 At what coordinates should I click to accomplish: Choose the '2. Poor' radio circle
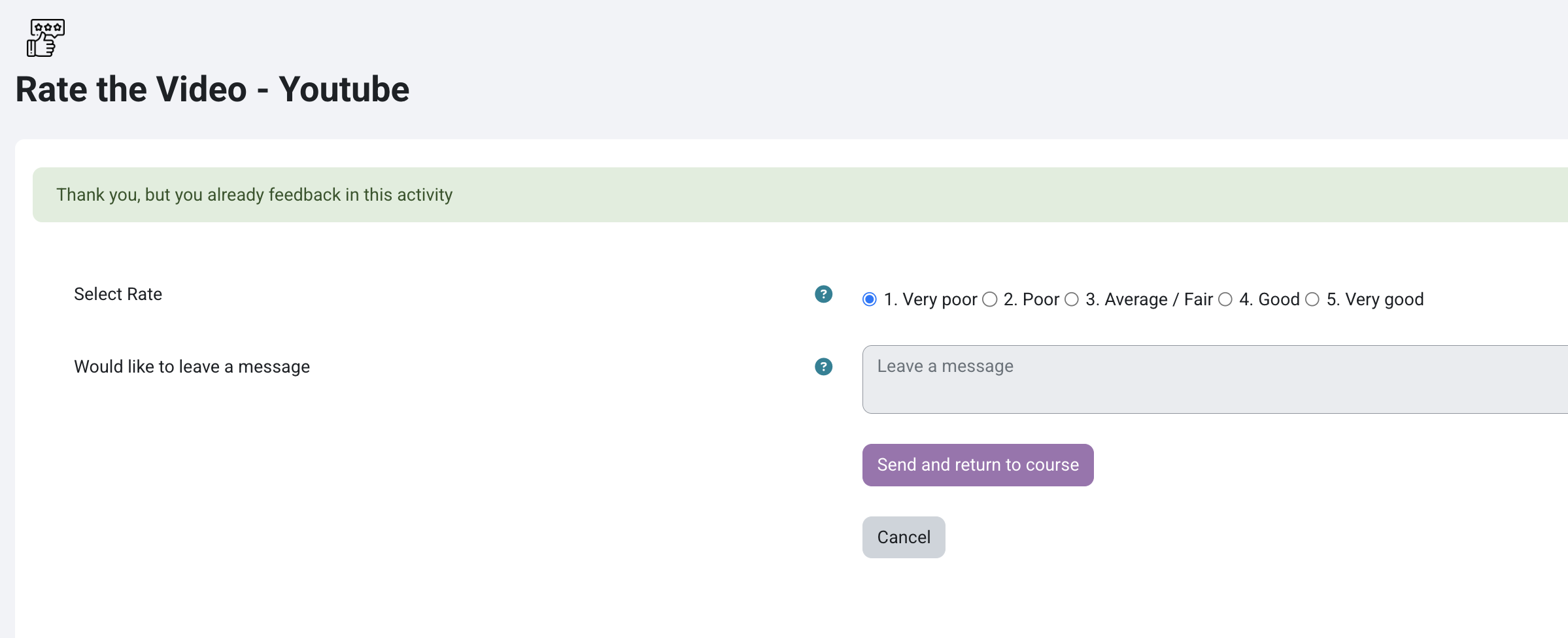point(990,299)
